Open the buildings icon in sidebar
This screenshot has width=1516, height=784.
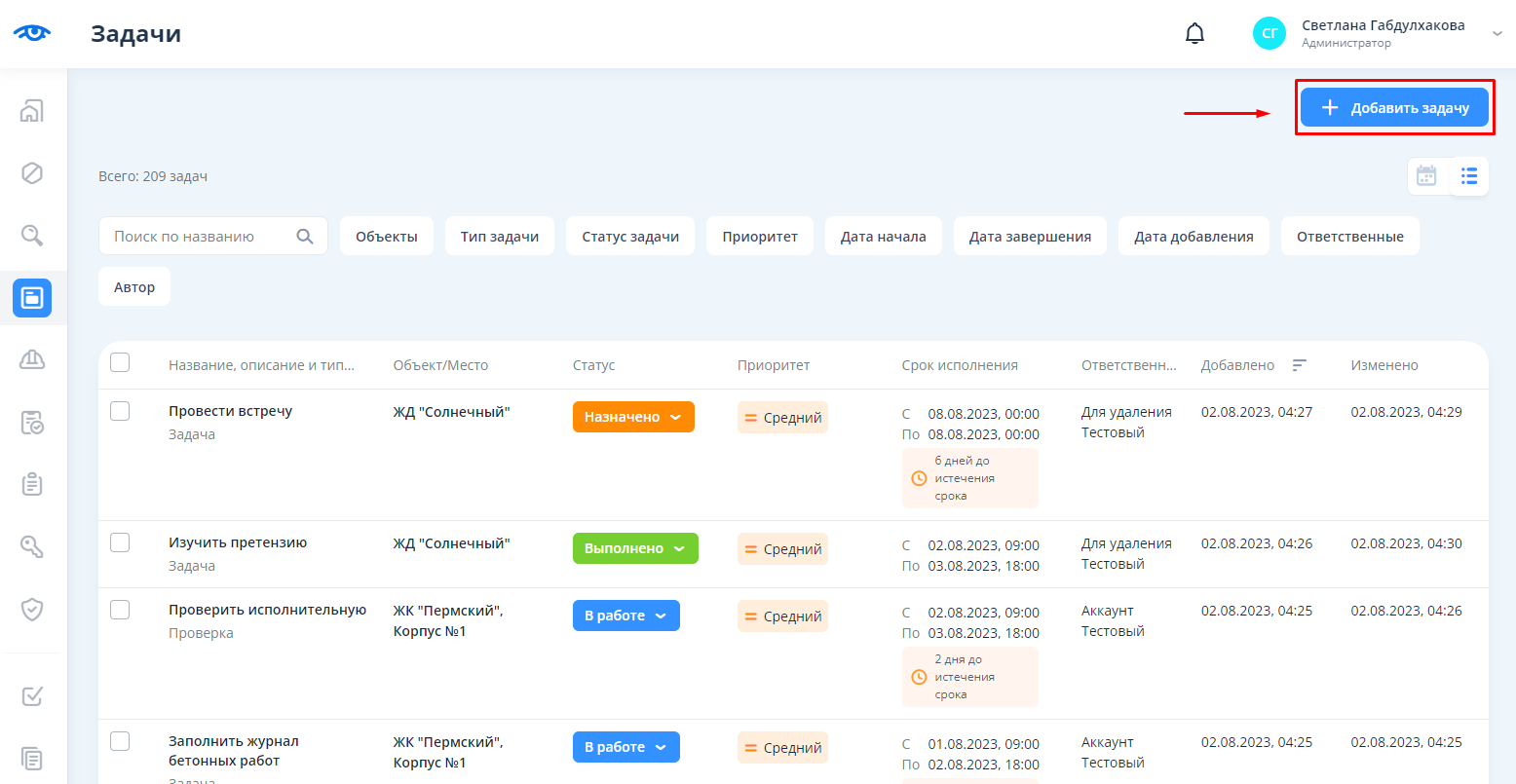(x=32, y=111)
